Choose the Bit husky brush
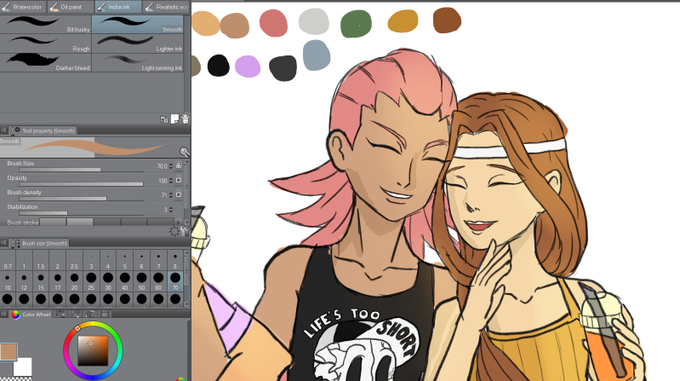The width and height of the screenshot is (680, 381). (46, 24)
